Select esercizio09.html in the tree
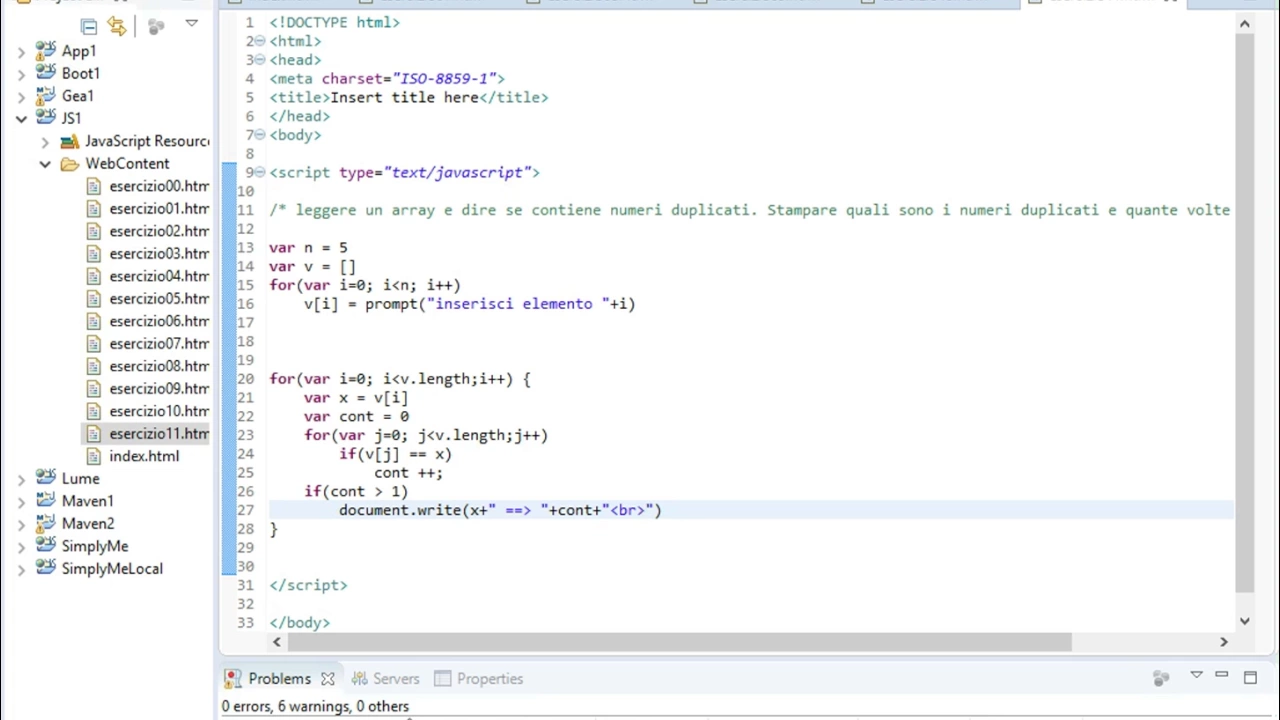The height and width of the screenshot is (720, 1280). [159, 388]
